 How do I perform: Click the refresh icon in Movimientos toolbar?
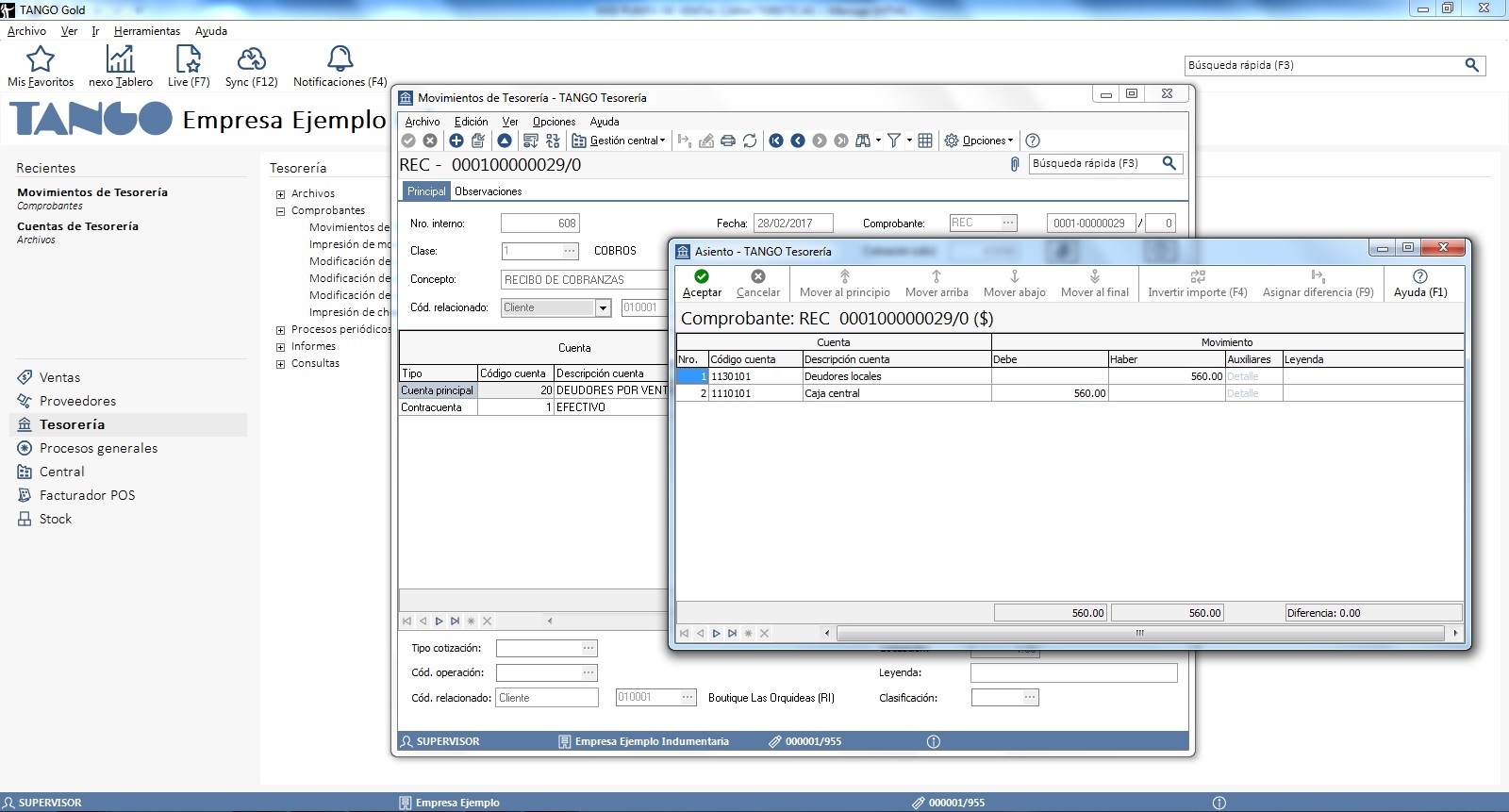(x=750, y=141)
